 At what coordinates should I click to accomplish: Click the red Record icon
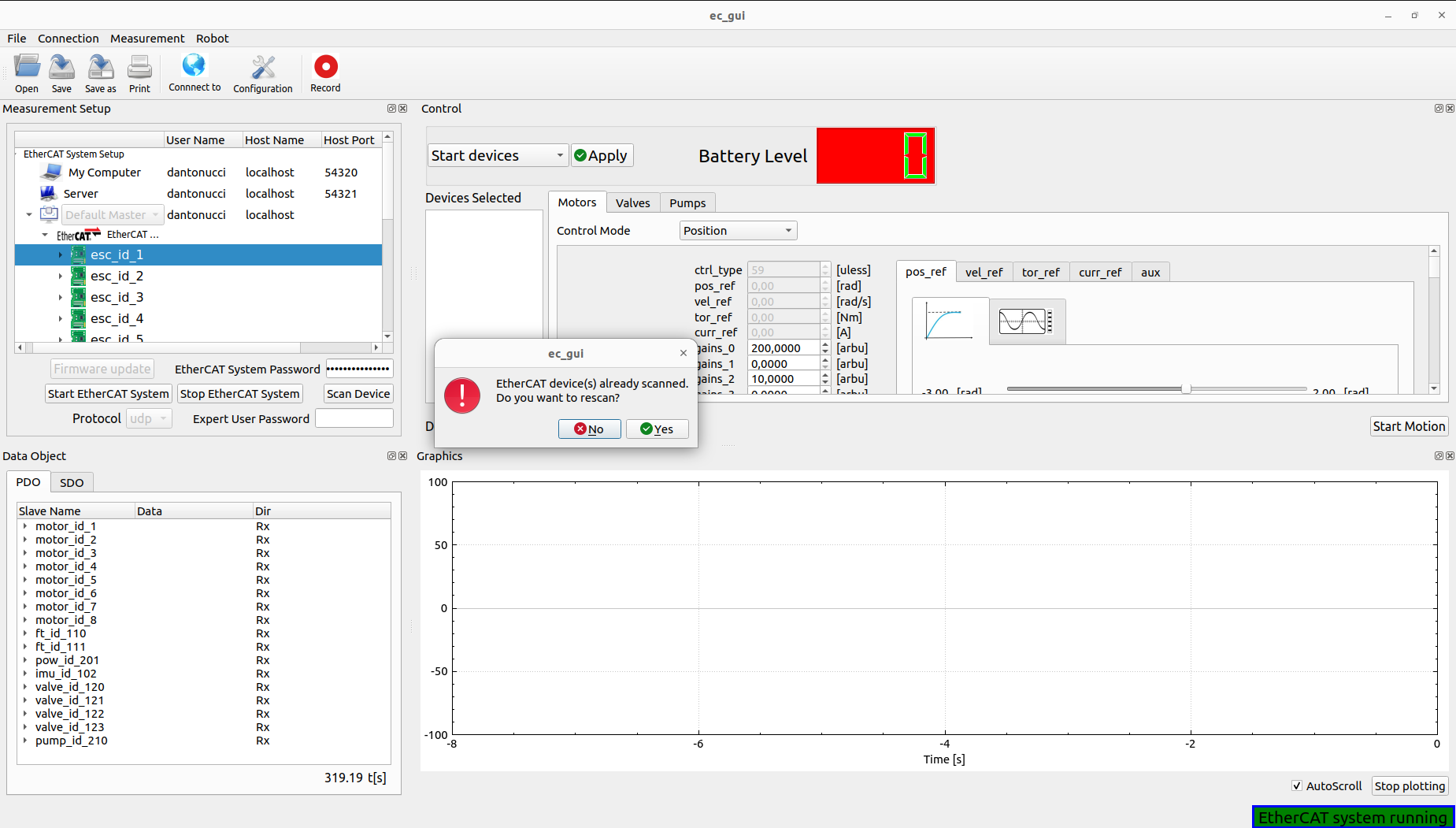point(325,66)
